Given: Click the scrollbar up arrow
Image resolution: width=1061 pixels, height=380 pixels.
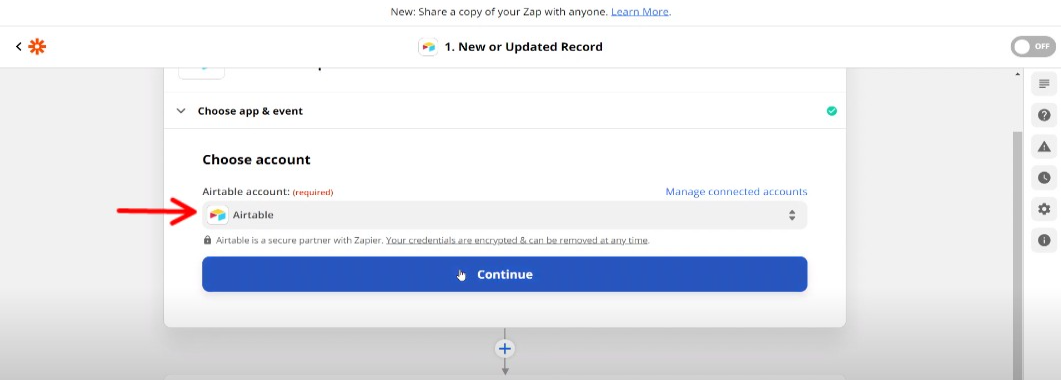Looking at the screenshot, I should tap(1017, 74).
